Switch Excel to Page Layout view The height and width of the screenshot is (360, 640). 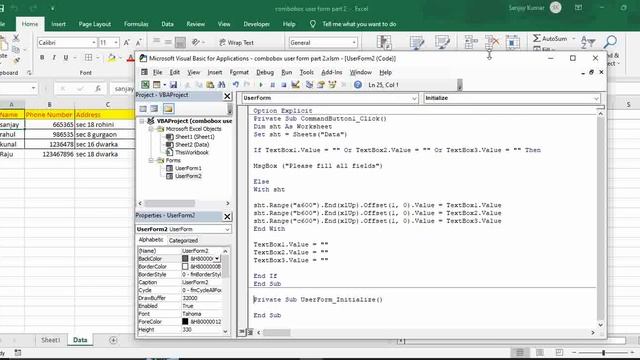click(540, 352)
